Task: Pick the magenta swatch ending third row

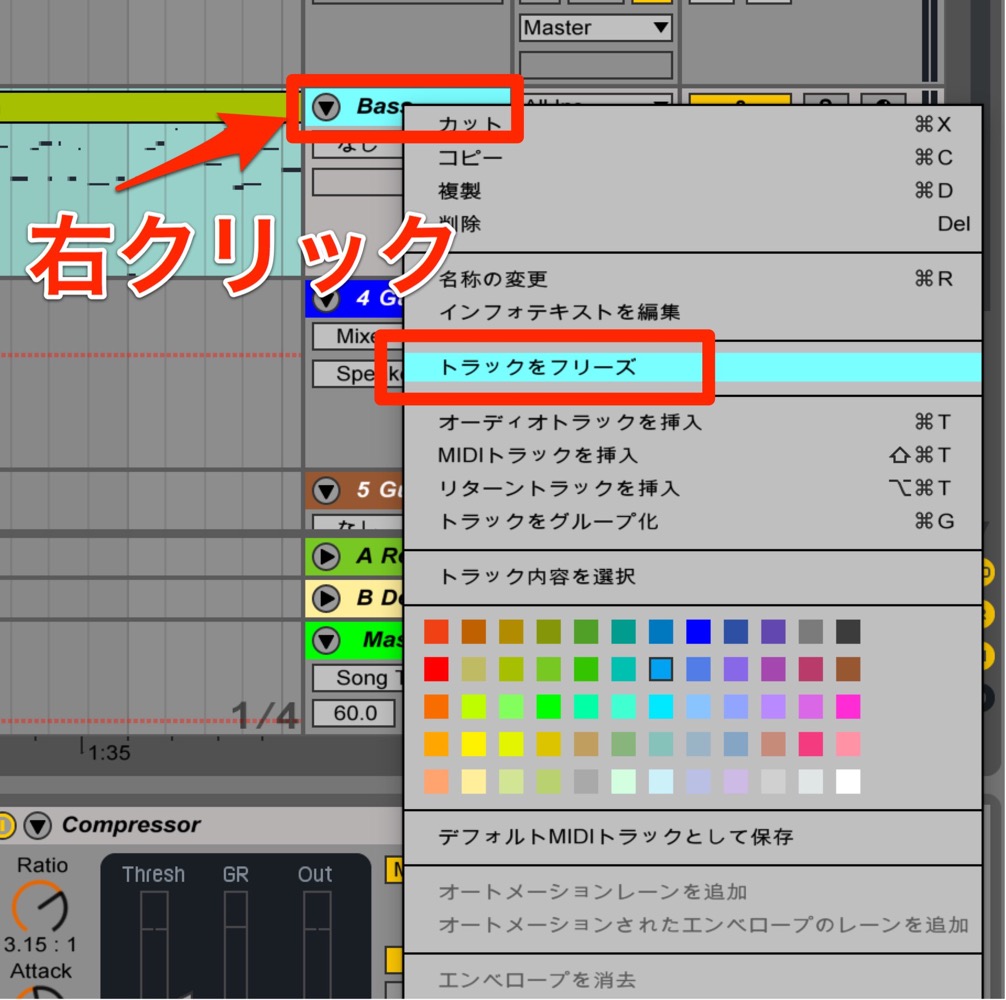Action: click(848, 707)
